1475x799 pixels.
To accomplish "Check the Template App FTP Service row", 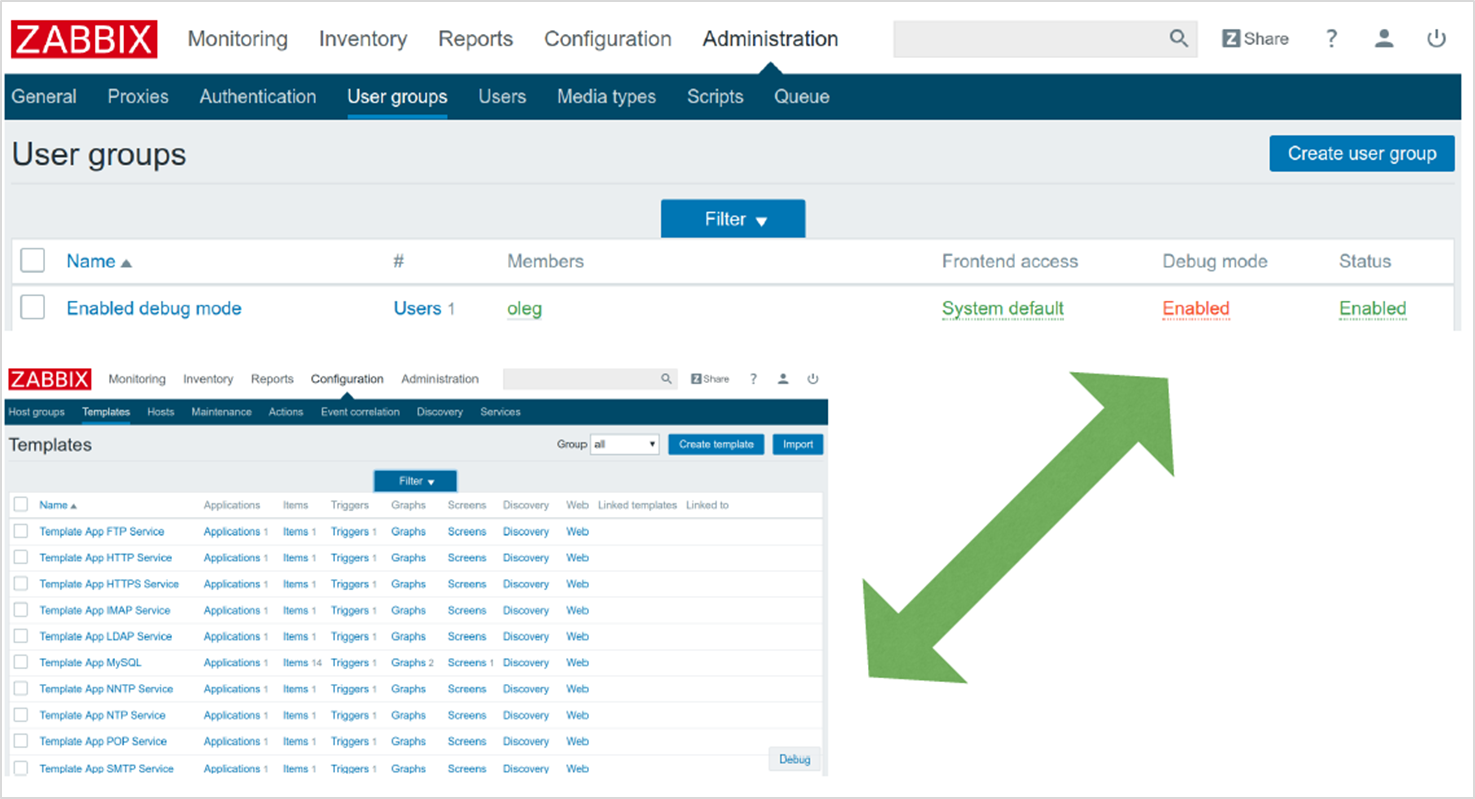I will (21, 531).
